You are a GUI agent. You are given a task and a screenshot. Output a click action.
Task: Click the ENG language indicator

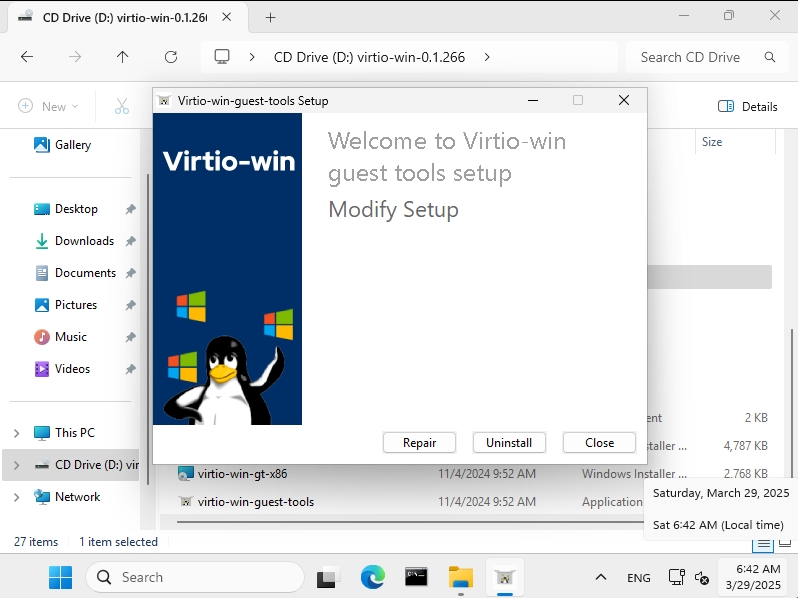click(x=639, y=578)
